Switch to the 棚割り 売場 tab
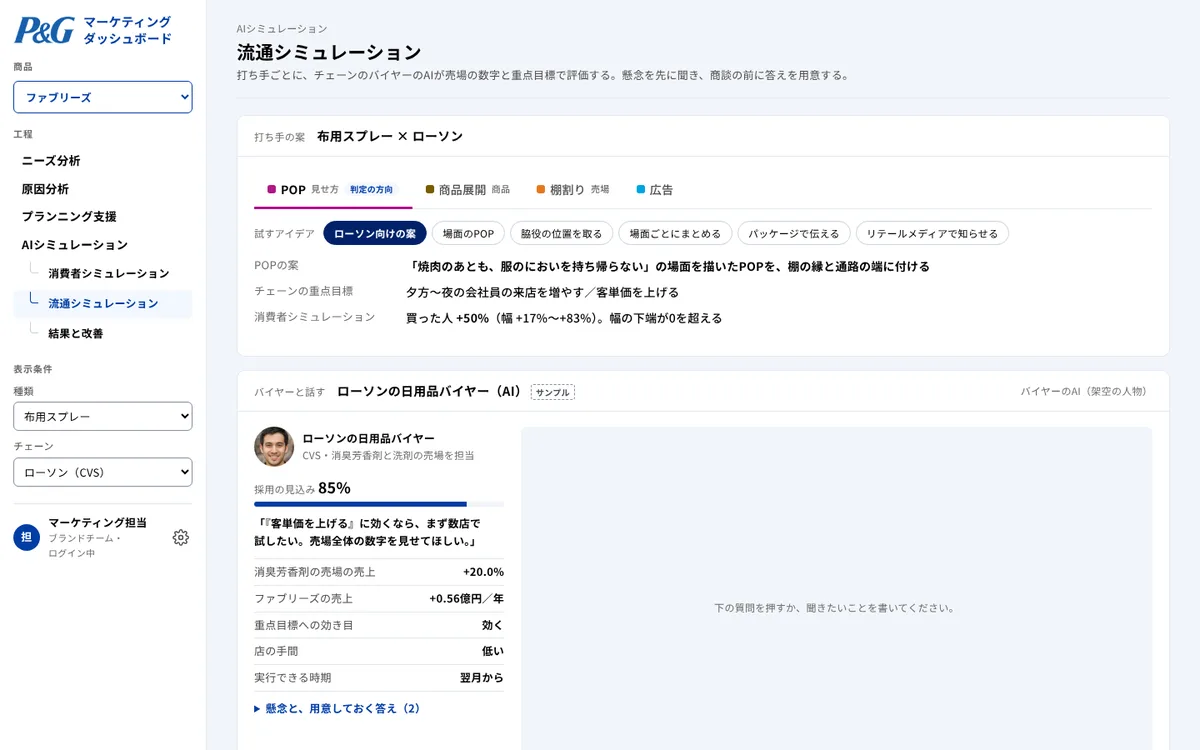This screenshot has height=750, width=1200. pyautogui.click(x=572, y=189)
